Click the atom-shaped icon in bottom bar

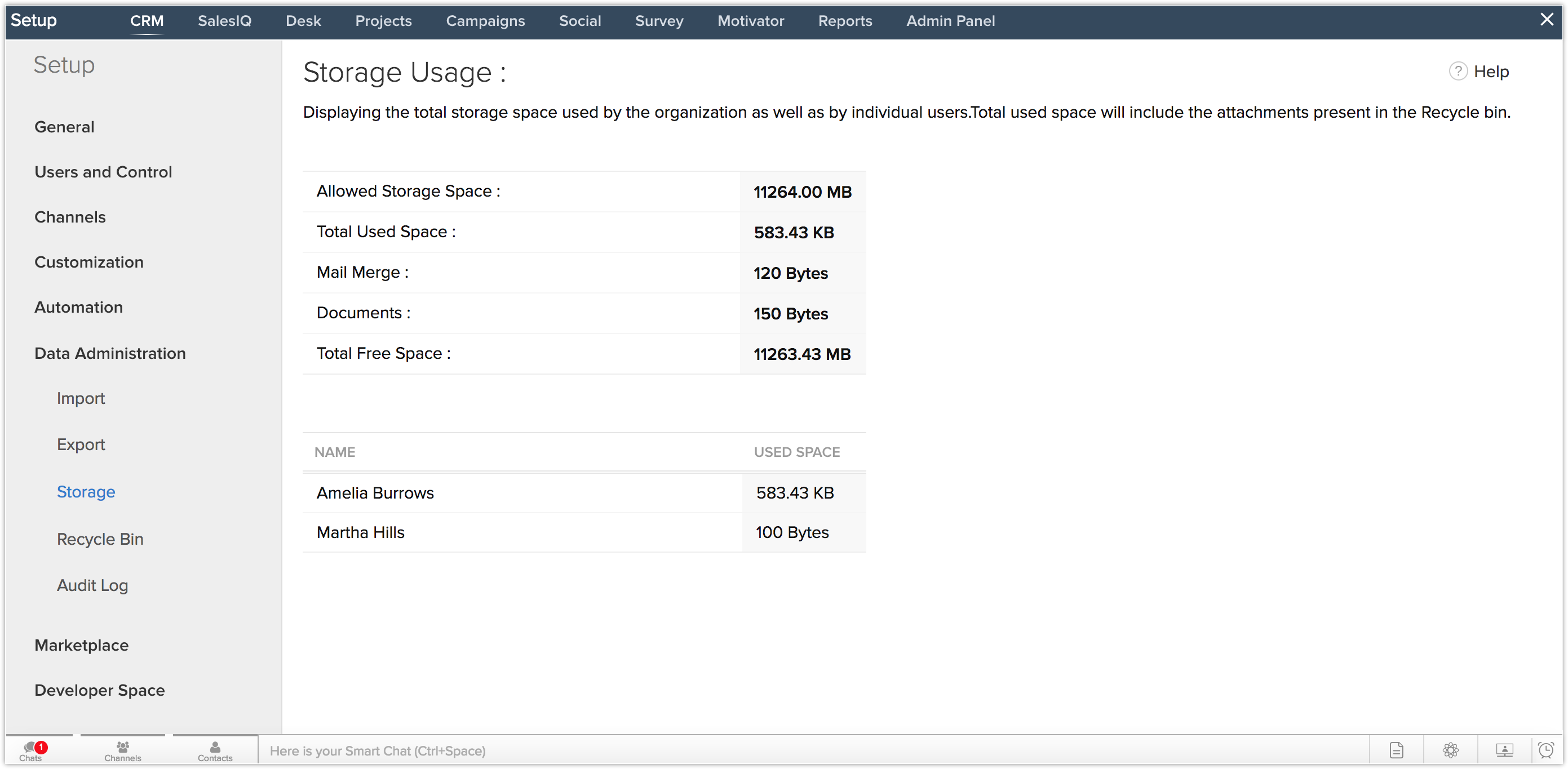[1451, 750]
